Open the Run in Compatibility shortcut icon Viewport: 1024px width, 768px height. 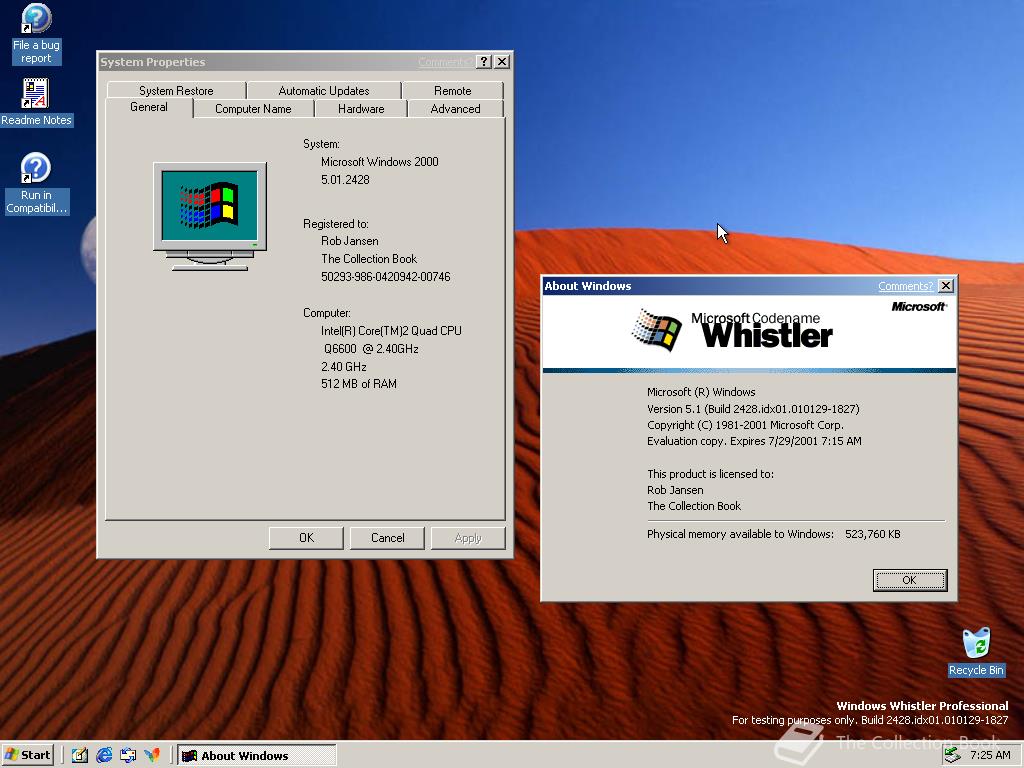[36, 183]
